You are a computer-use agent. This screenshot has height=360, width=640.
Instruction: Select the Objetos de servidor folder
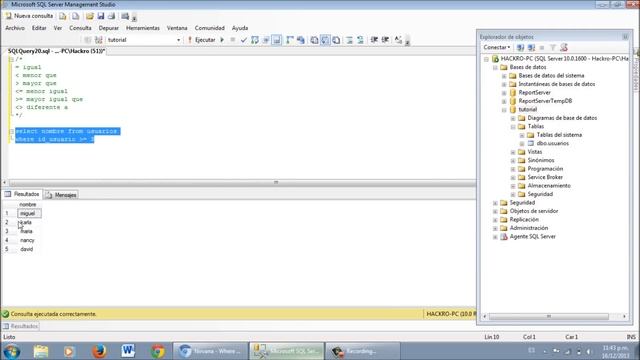[533, 211]
